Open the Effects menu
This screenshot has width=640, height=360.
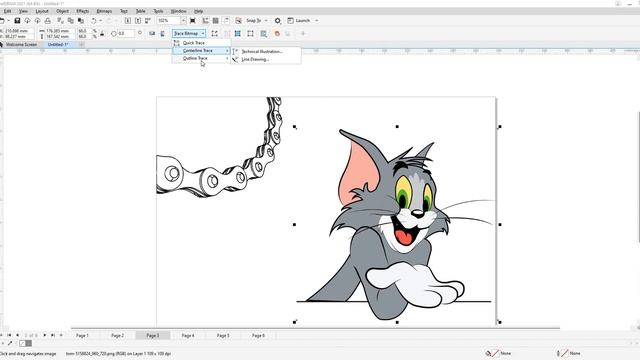coord(82,11)
